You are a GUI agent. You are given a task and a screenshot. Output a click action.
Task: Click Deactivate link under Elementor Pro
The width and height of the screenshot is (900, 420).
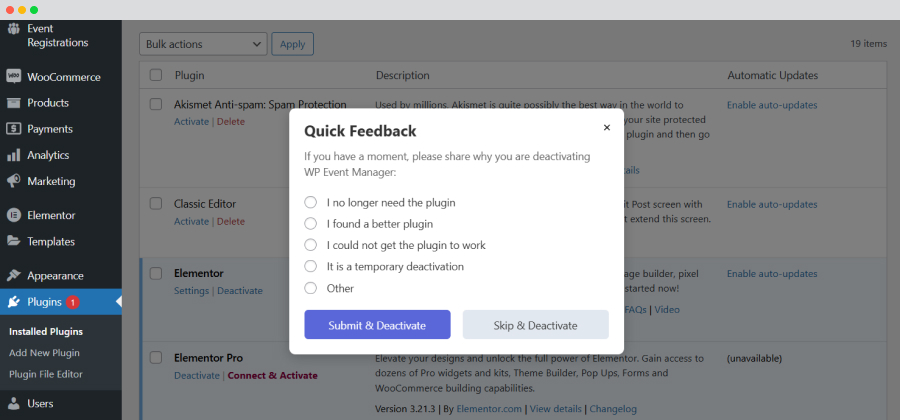click(197, 375)
